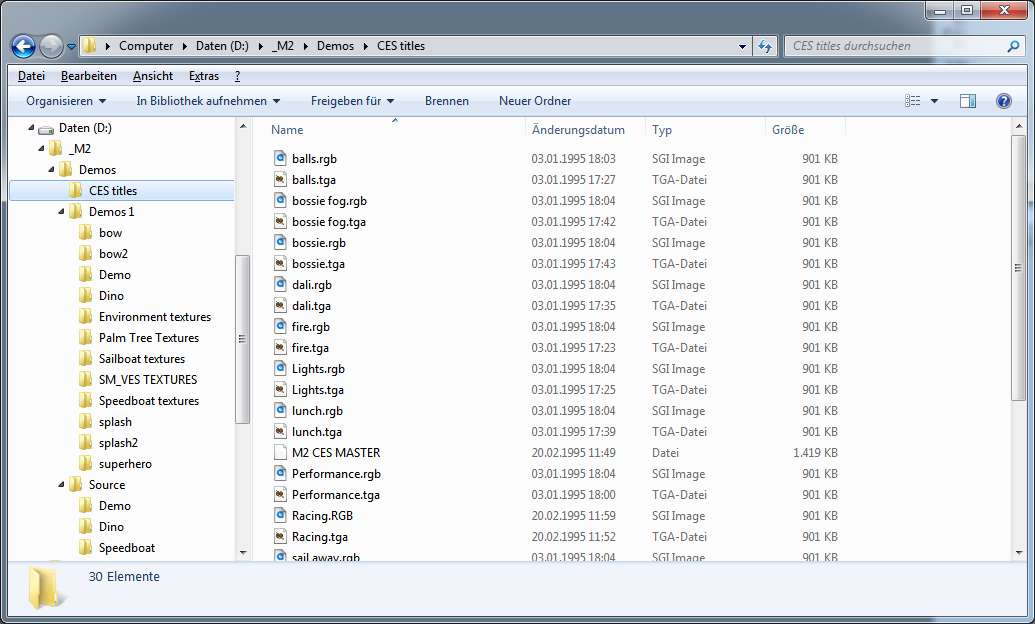Open the view options dropdown arrow

(934, 101)
